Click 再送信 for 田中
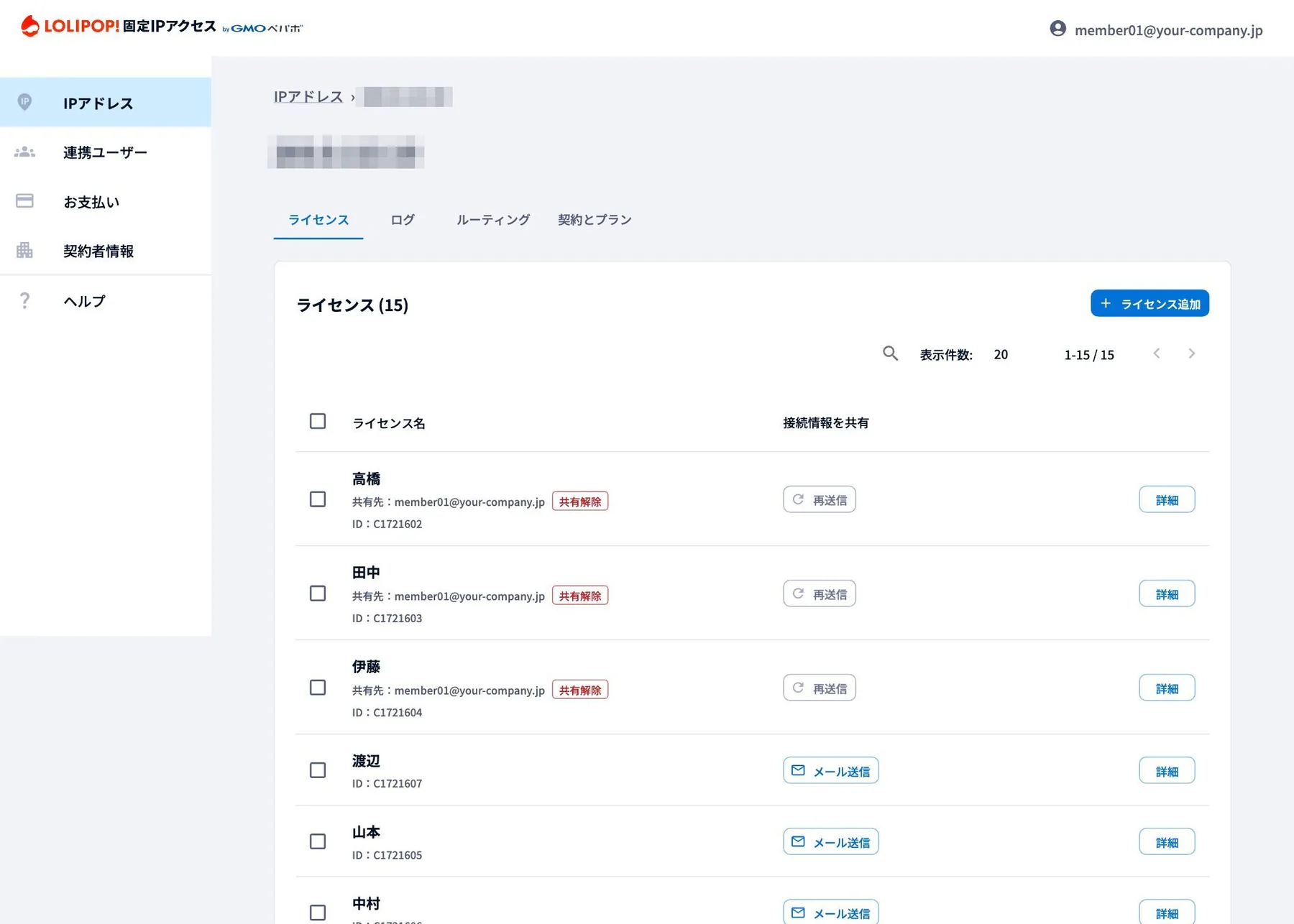Image resolution: width=1294 pixels, height=924 pixels. point(820,593)
